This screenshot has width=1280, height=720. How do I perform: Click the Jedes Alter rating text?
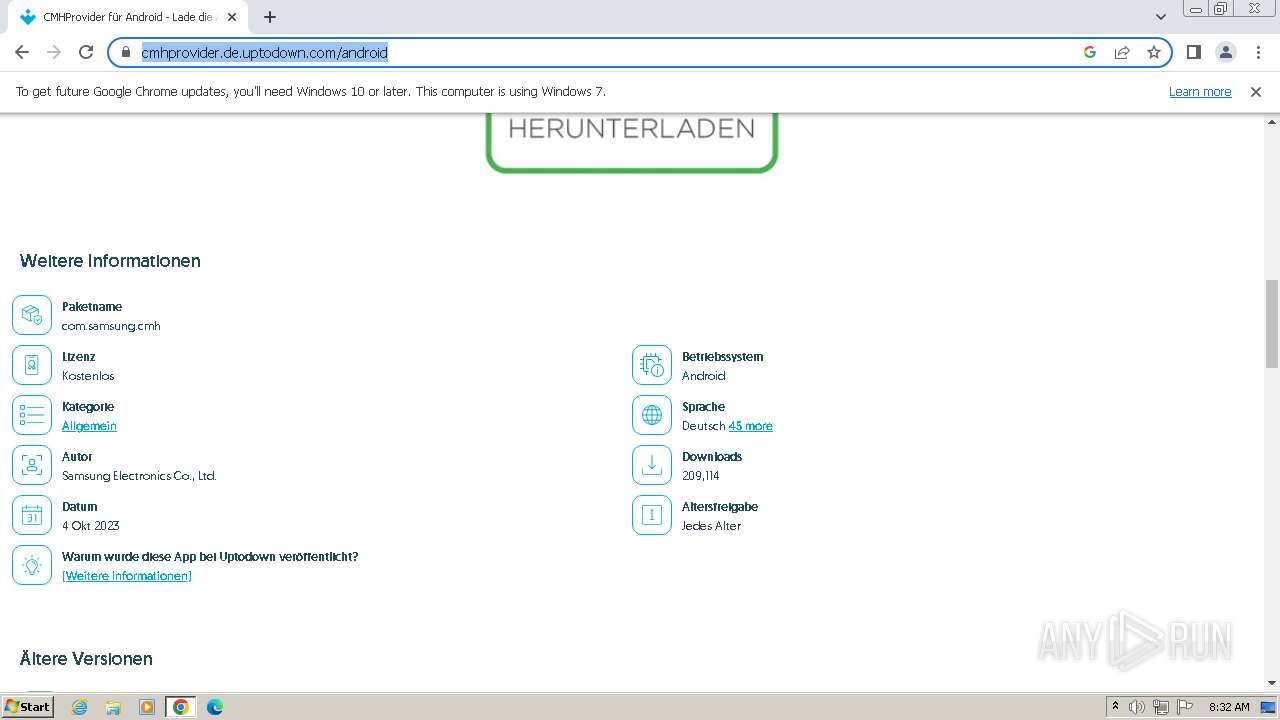[711, 526]
